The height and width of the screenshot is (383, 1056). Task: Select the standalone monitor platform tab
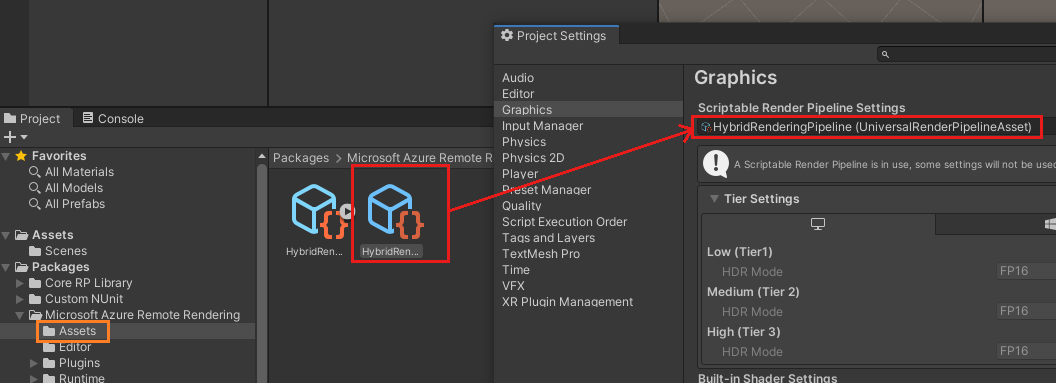[x=818, y=224]
